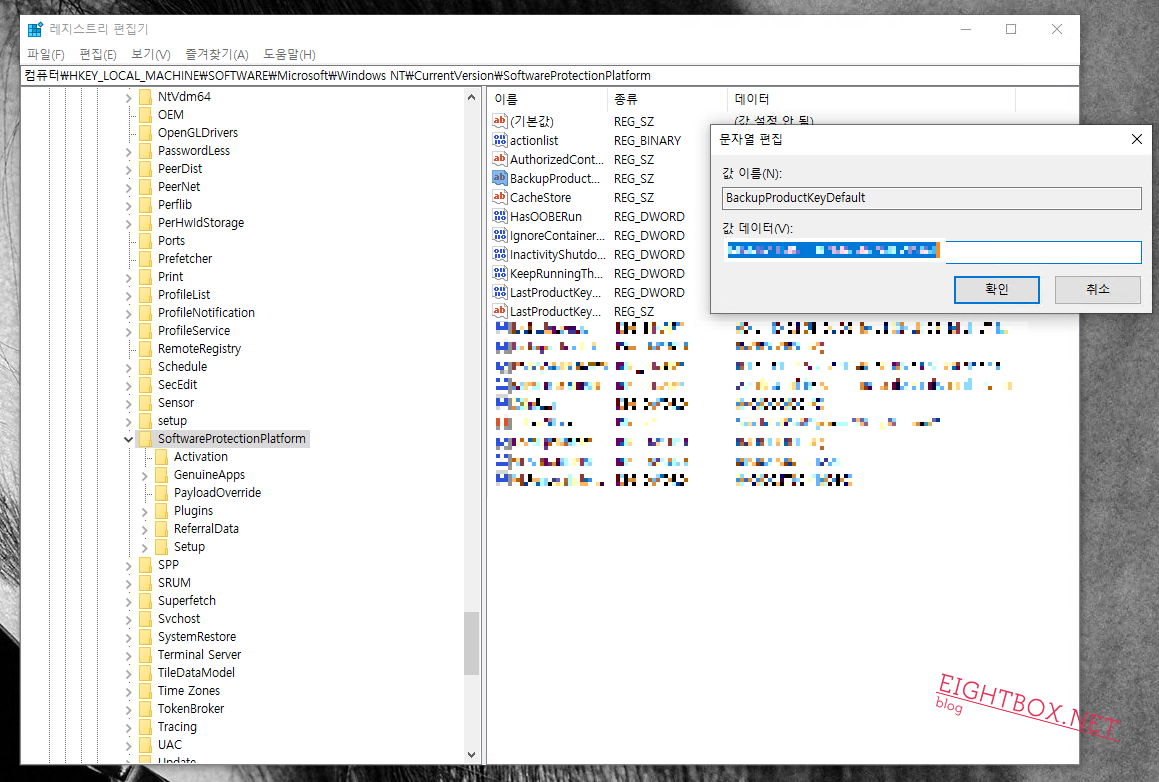Click folder icon of ReferralData subkey
The height and width of the screenshot is (782, 1159).
click(x=162, y=528)
